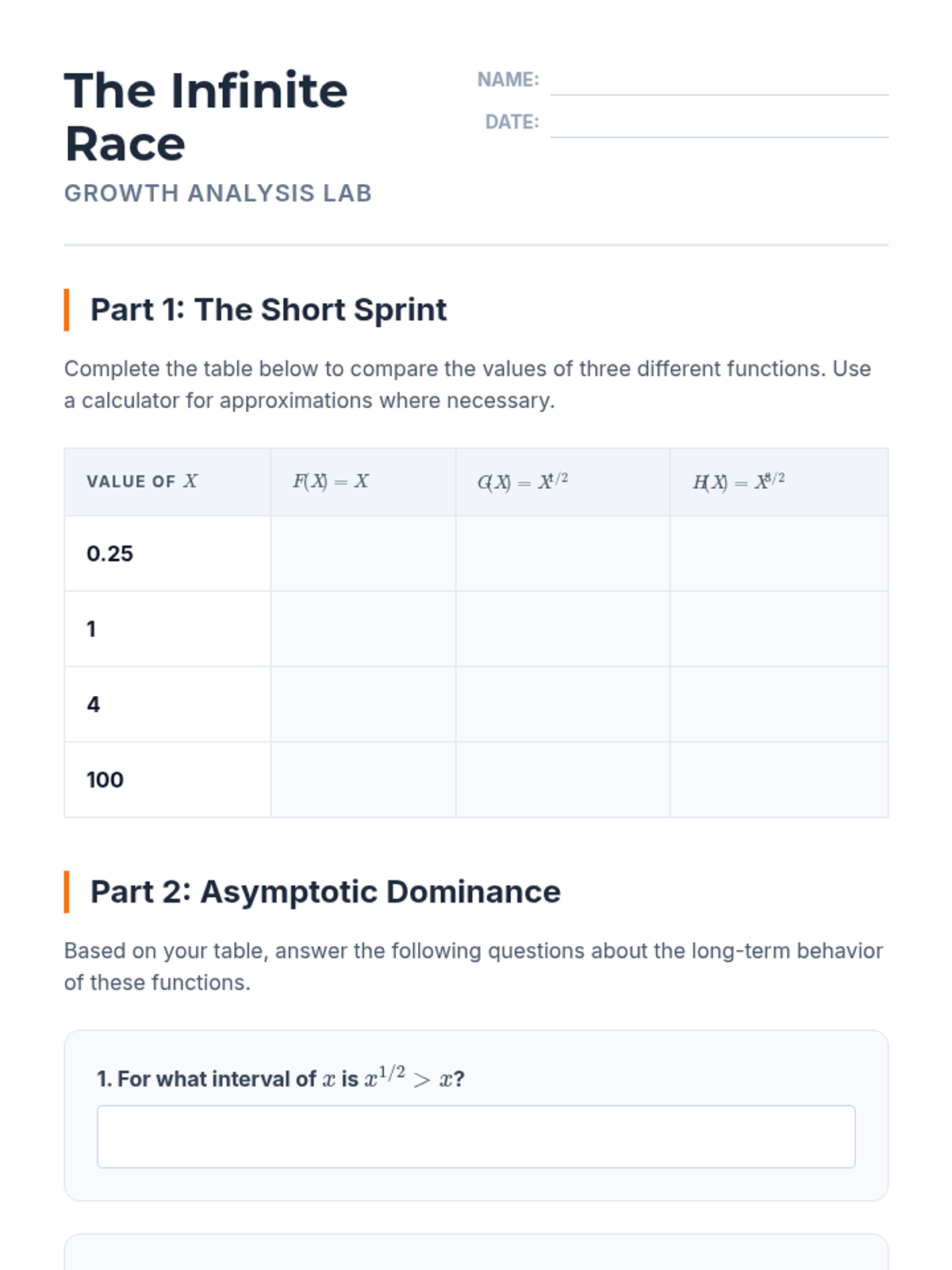Click the G(X) cell for row 4
The height and width of the screenshot is (1270, 952).
coord(562,704)
